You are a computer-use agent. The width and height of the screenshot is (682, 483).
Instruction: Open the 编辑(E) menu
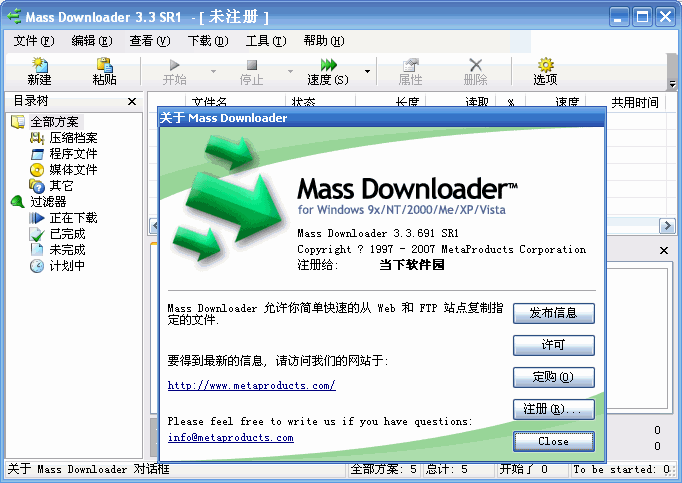[x=92, y=41]
